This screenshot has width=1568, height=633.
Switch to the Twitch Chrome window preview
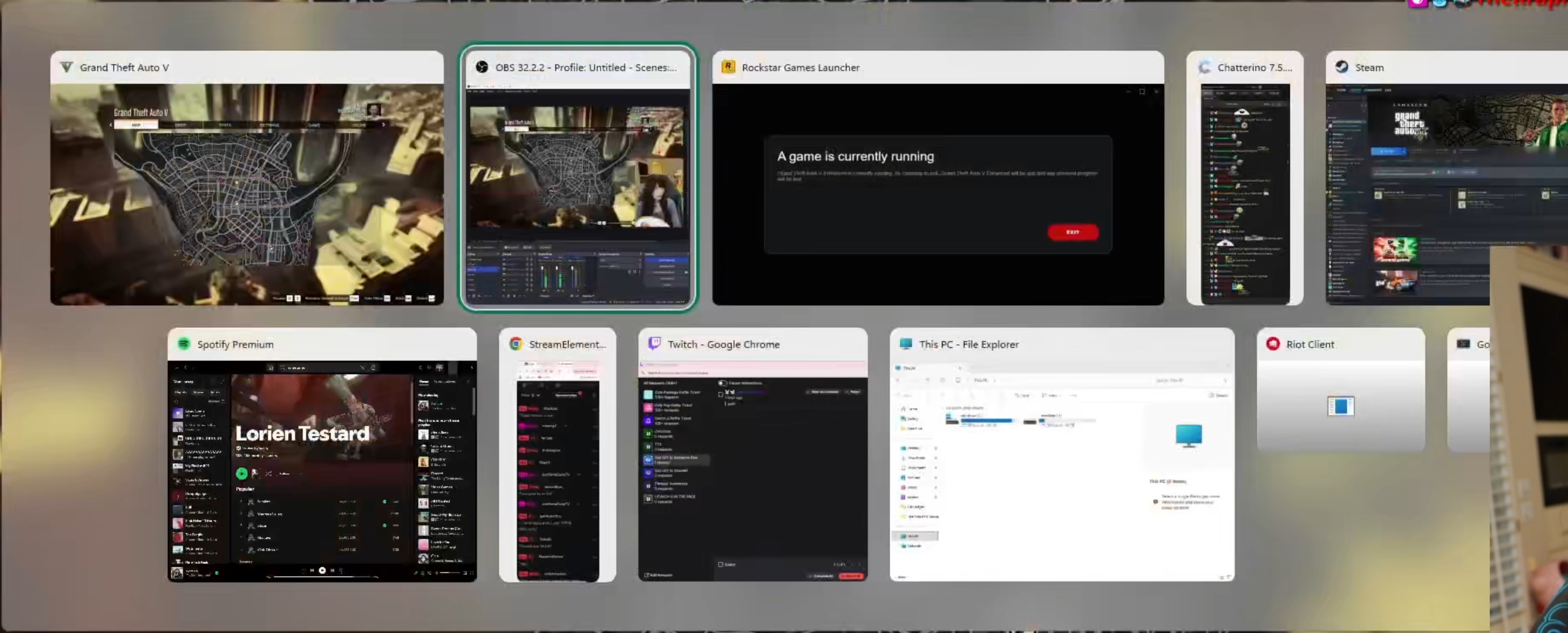(753, 471)
